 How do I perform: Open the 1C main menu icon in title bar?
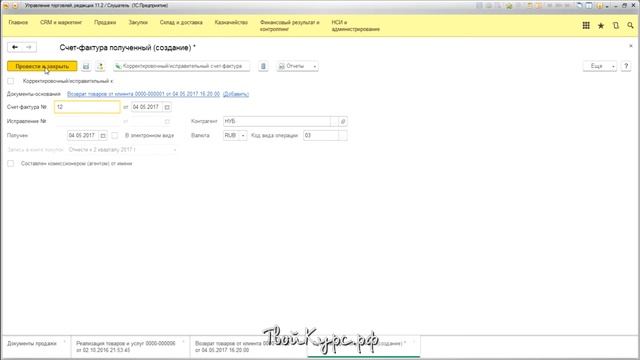6,6
